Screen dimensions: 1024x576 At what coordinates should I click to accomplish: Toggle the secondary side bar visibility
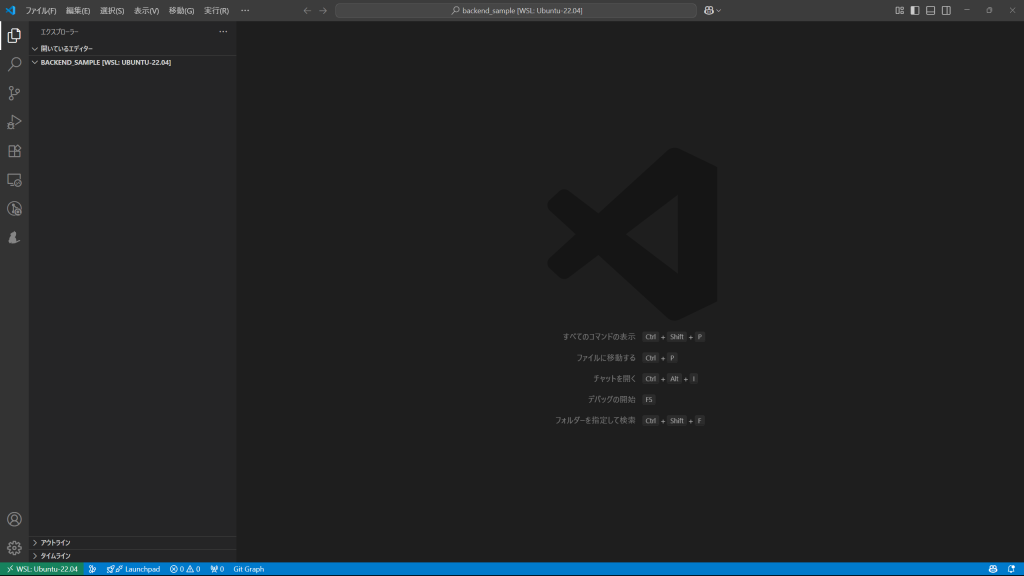pyautogui.click(x=946, y=10)
